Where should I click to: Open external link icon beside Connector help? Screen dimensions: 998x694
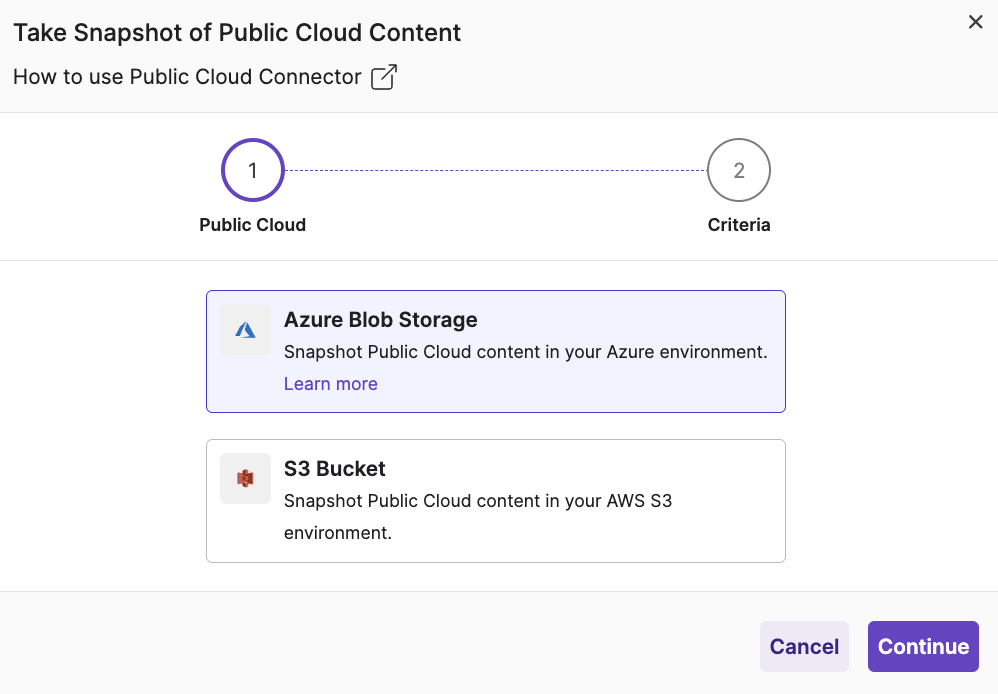tap(384, 77)
